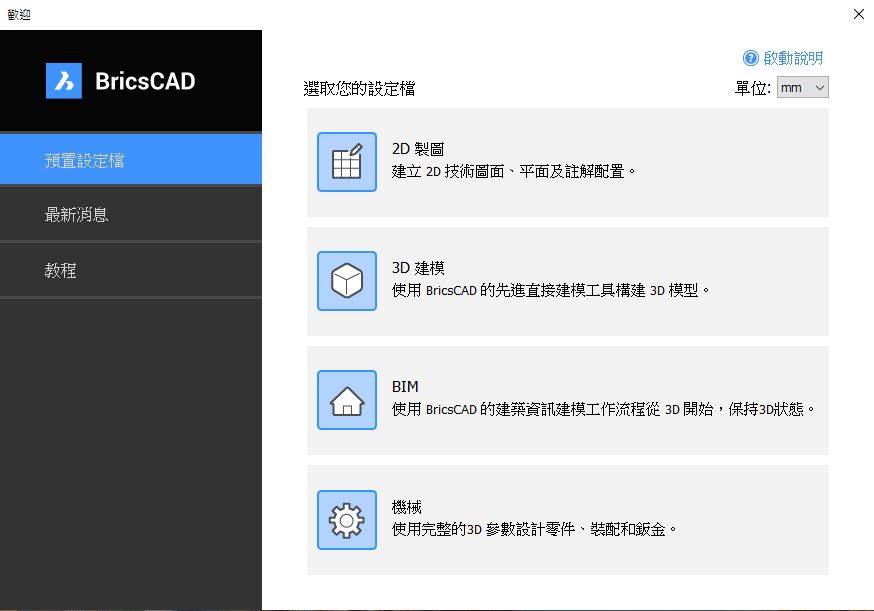Click the 2D 製圖 profile title
874x611 pixels.
point(418,149)
